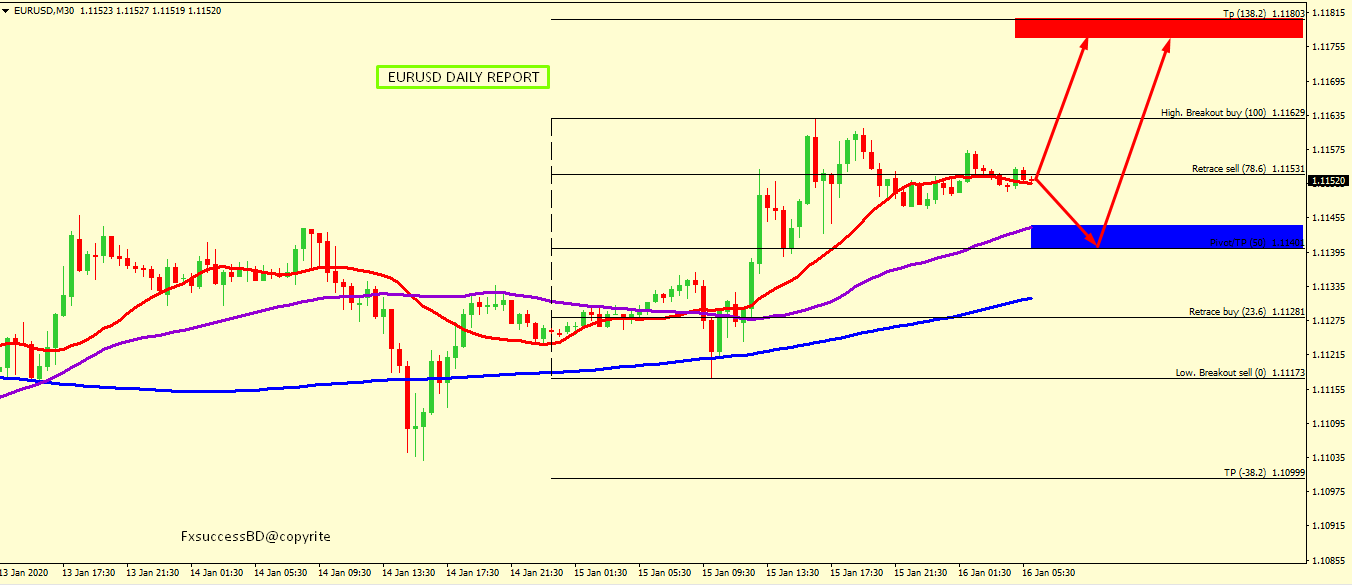
Task: Click the chart menu triangle beside EURUSD,M30
Action: pyautogui.click(x=6, y=10)
